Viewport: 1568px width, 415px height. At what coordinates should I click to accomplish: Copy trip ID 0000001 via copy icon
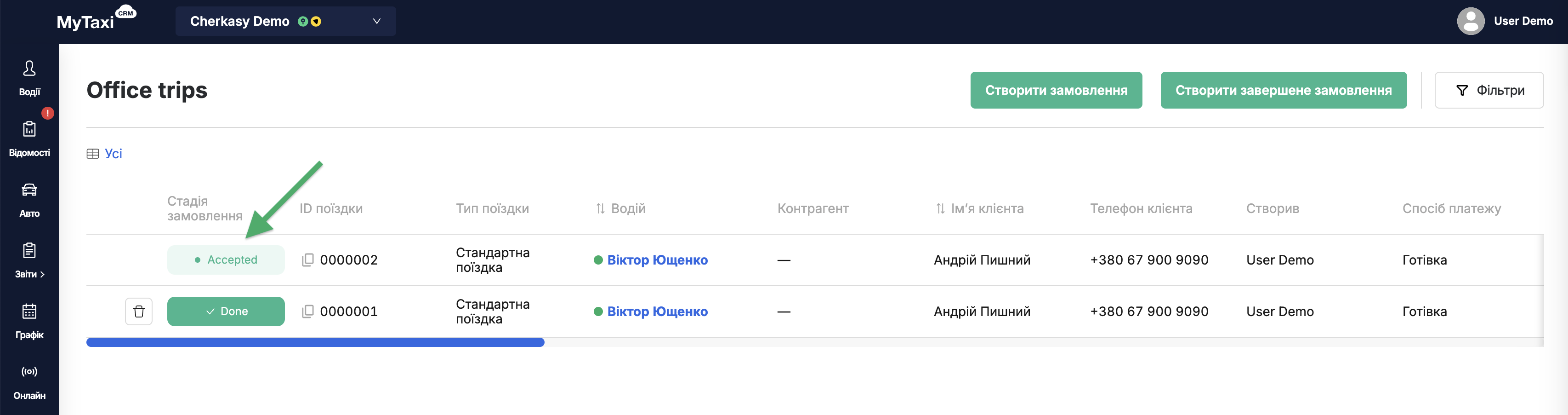[x=308, y=311]
